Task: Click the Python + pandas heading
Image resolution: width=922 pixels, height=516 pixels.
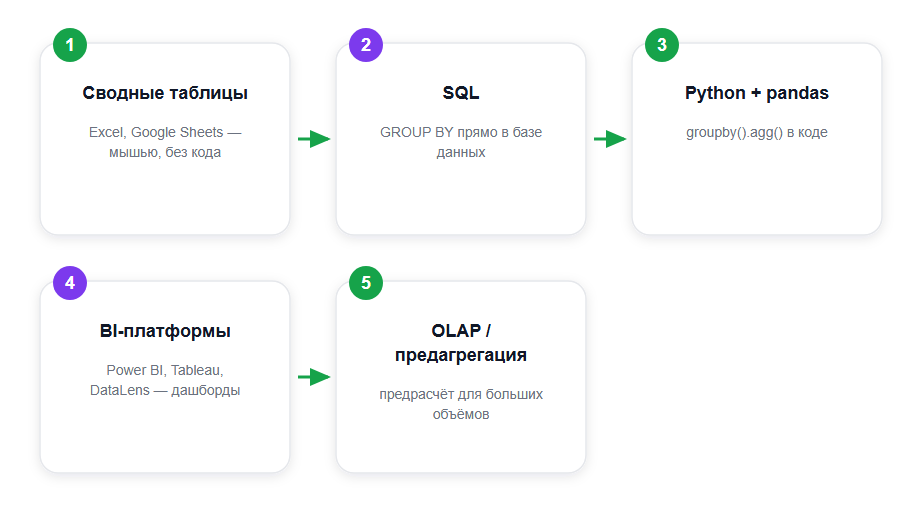Action: pos(757,93)
